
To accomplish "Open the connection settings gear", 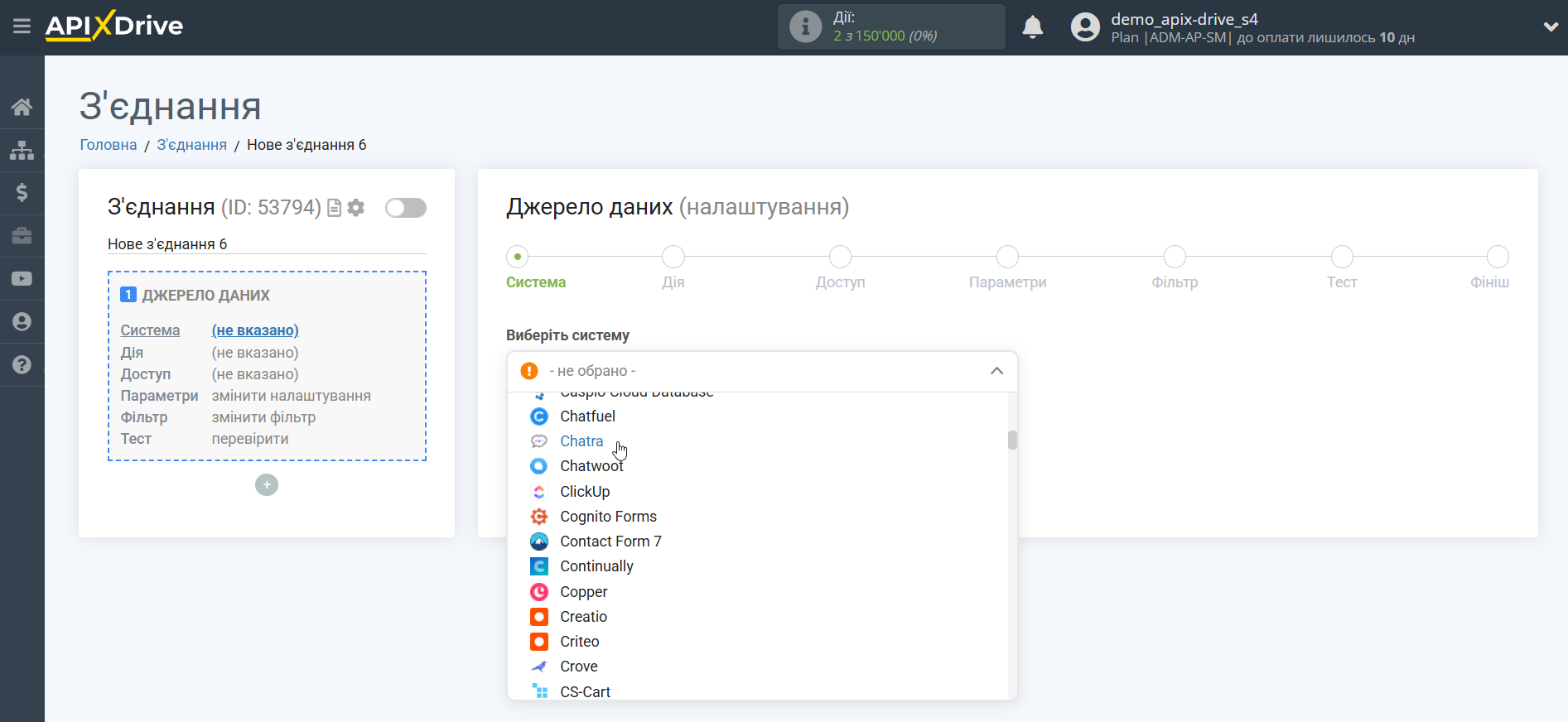I will (x=356, y=208).
